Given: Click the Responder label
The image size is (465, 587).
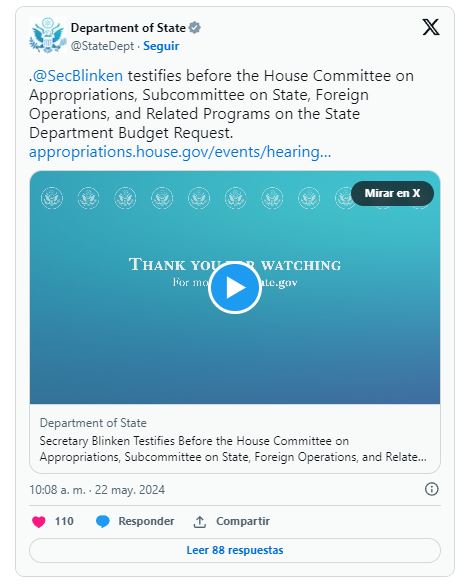Looking at the screenshot, I should coord(146,521).
